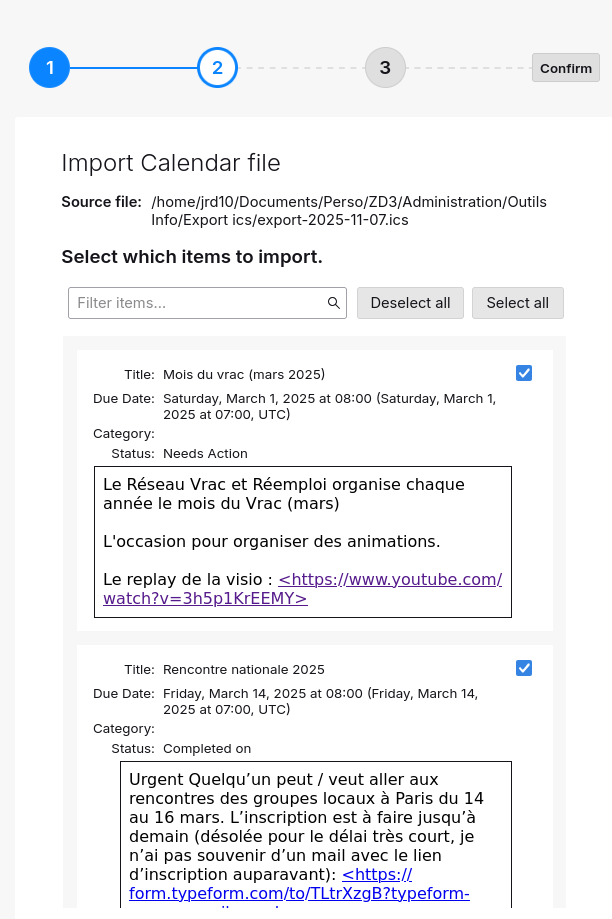The width and height of the screenshot is (612, 919).
Task: Go to wizard step 1 circle
Action: point(49,68)
